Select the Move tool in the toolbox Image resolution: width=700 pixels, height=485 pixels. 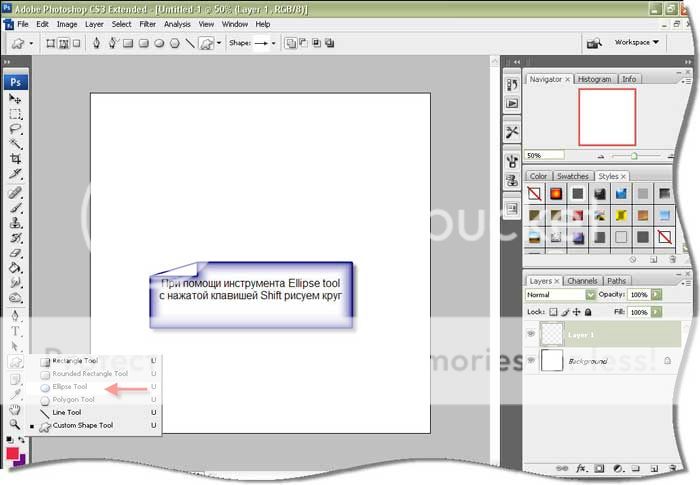[15, 99]
